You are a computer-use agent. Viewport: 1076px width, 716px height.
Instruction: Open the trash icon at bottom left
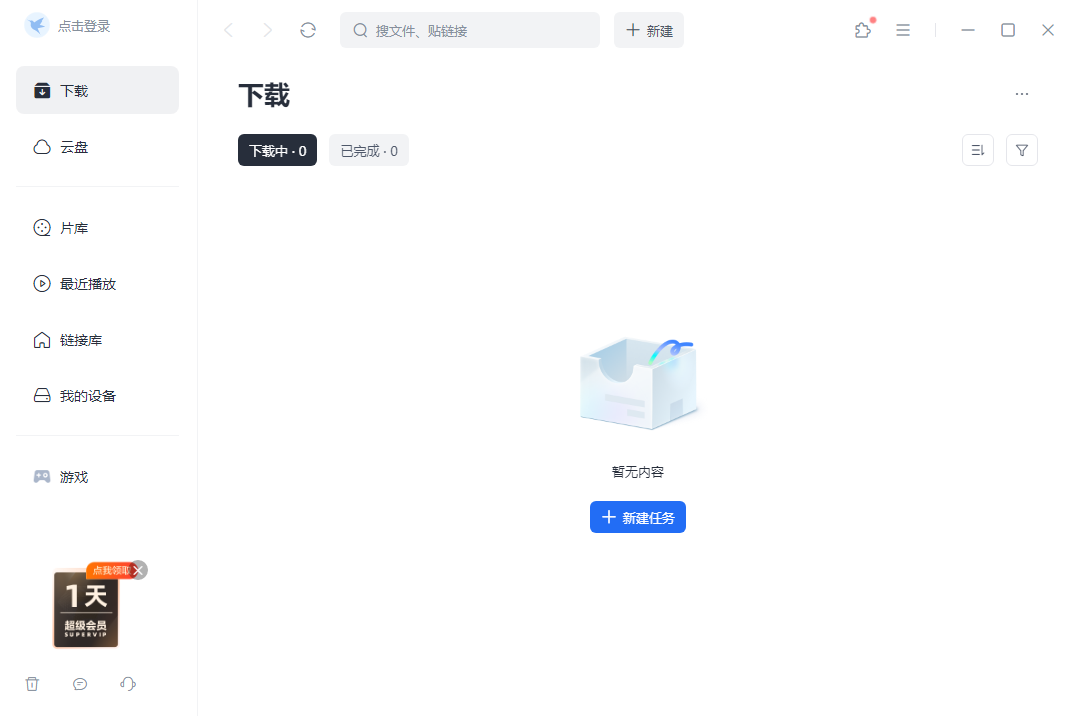click(x=32, y=684)
